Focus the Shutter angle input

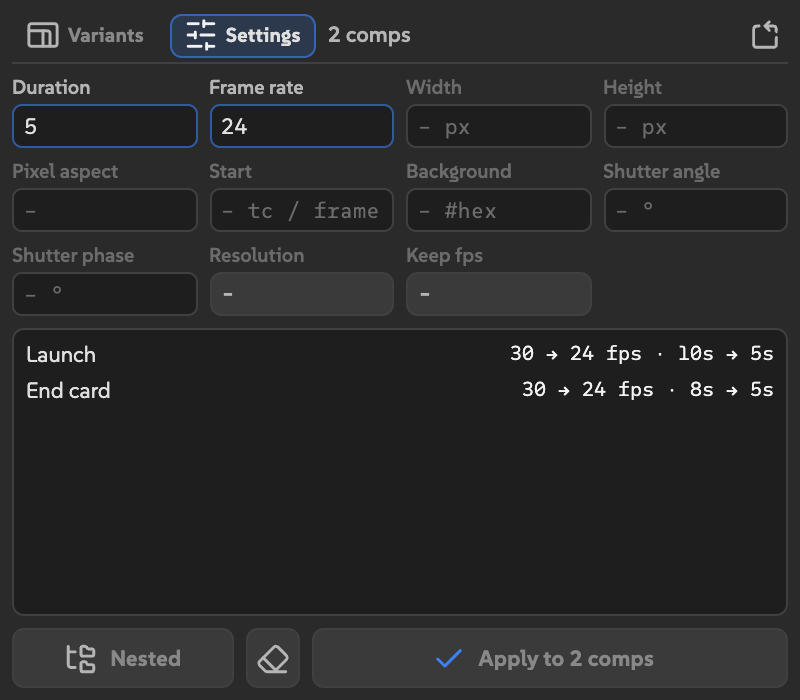click(x=695, y=210)
